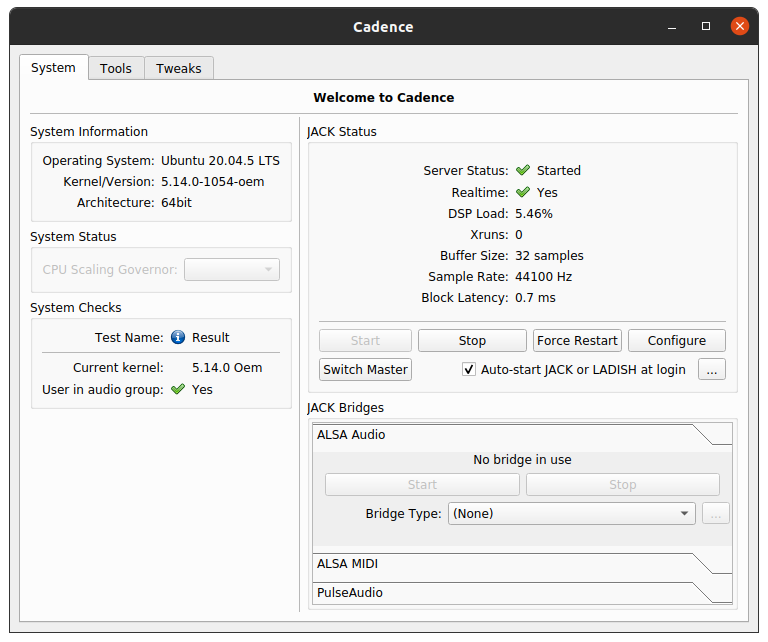Open the CPU Scaling Governor dropdown
This screenshot has height=642, width=768.
point(232,270)
